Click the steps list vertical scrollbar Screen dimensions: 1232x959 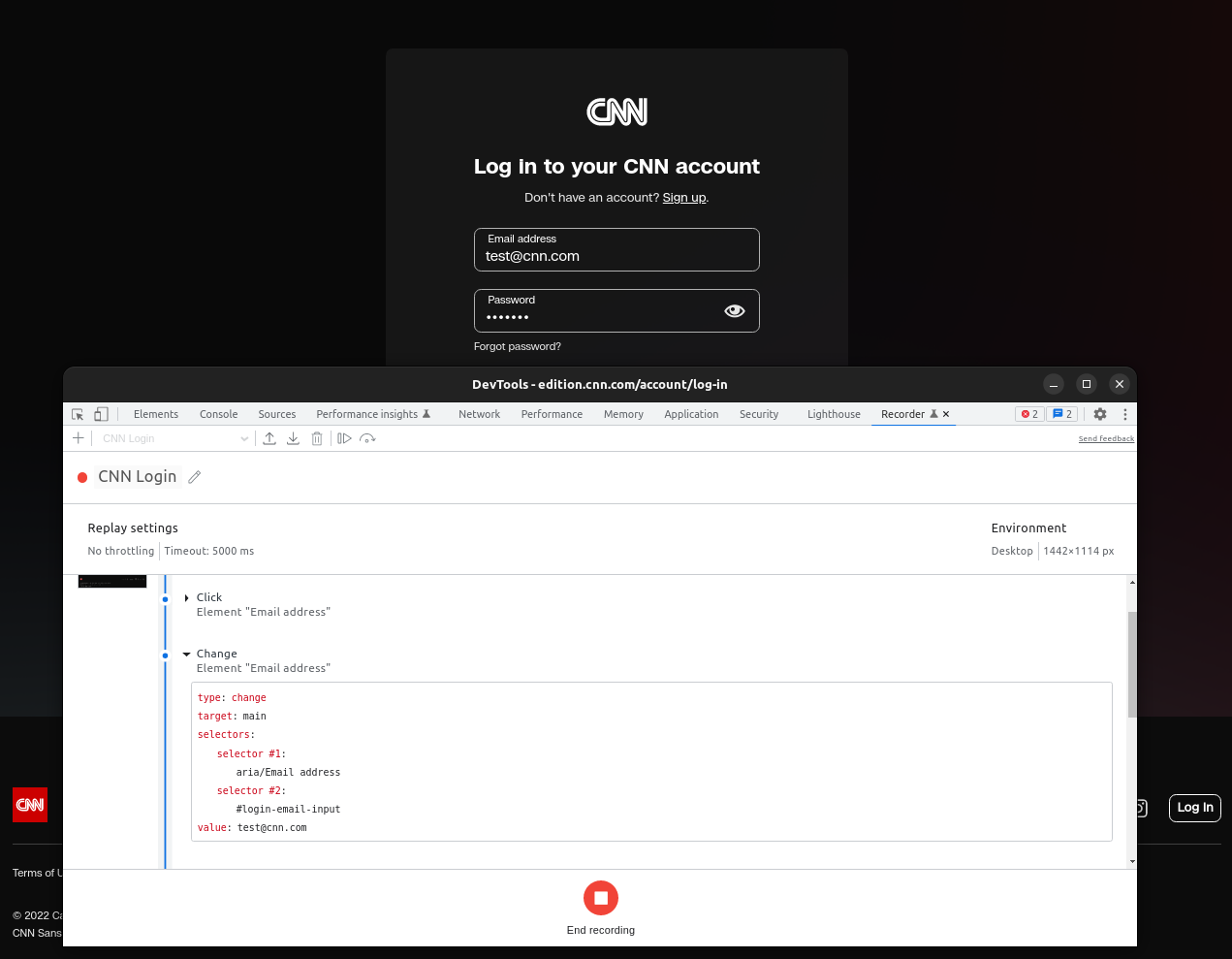click(x=1132, y=665)
